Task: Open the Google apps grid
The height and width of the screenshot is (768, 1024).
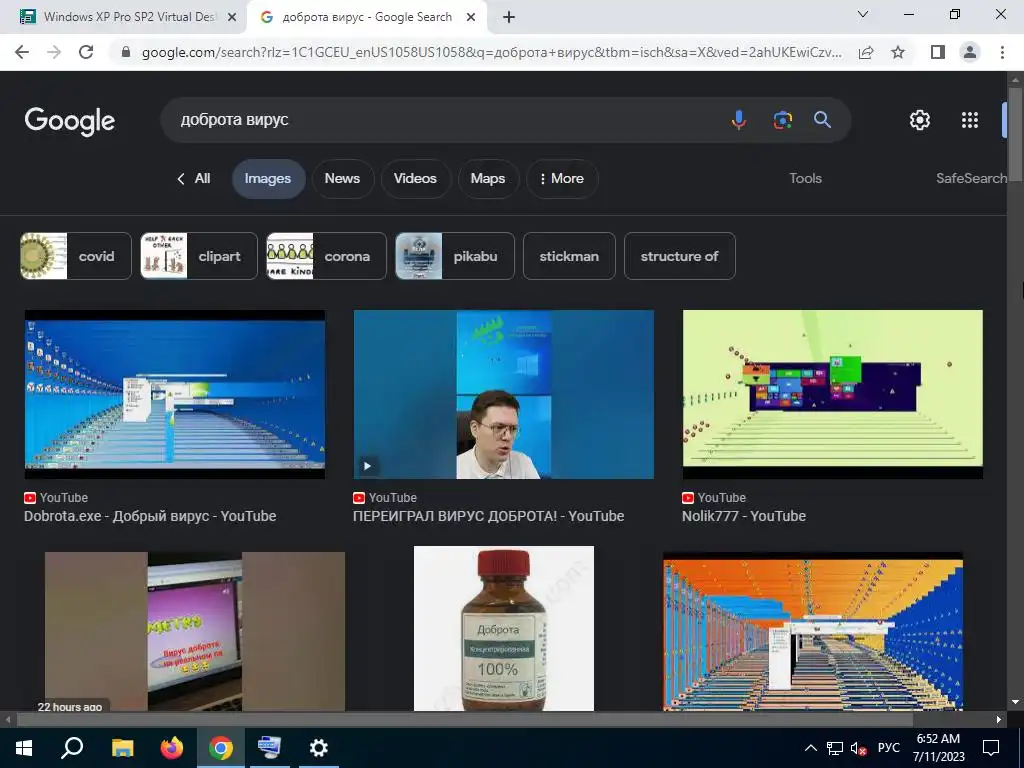Action: (970, 120)
